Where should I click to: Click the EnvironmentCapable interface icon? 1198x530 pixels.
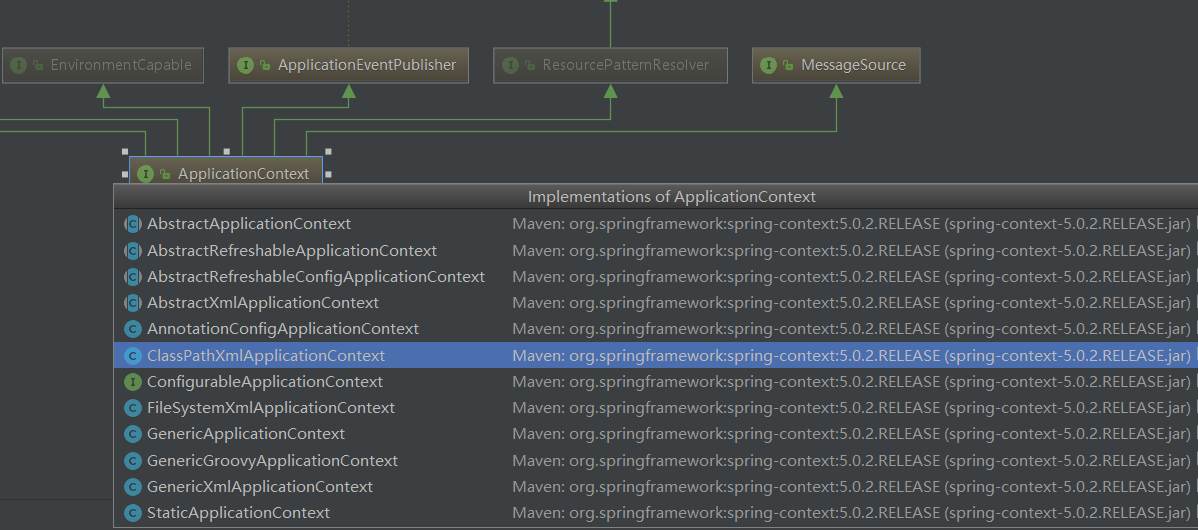[x=18, y=65]
